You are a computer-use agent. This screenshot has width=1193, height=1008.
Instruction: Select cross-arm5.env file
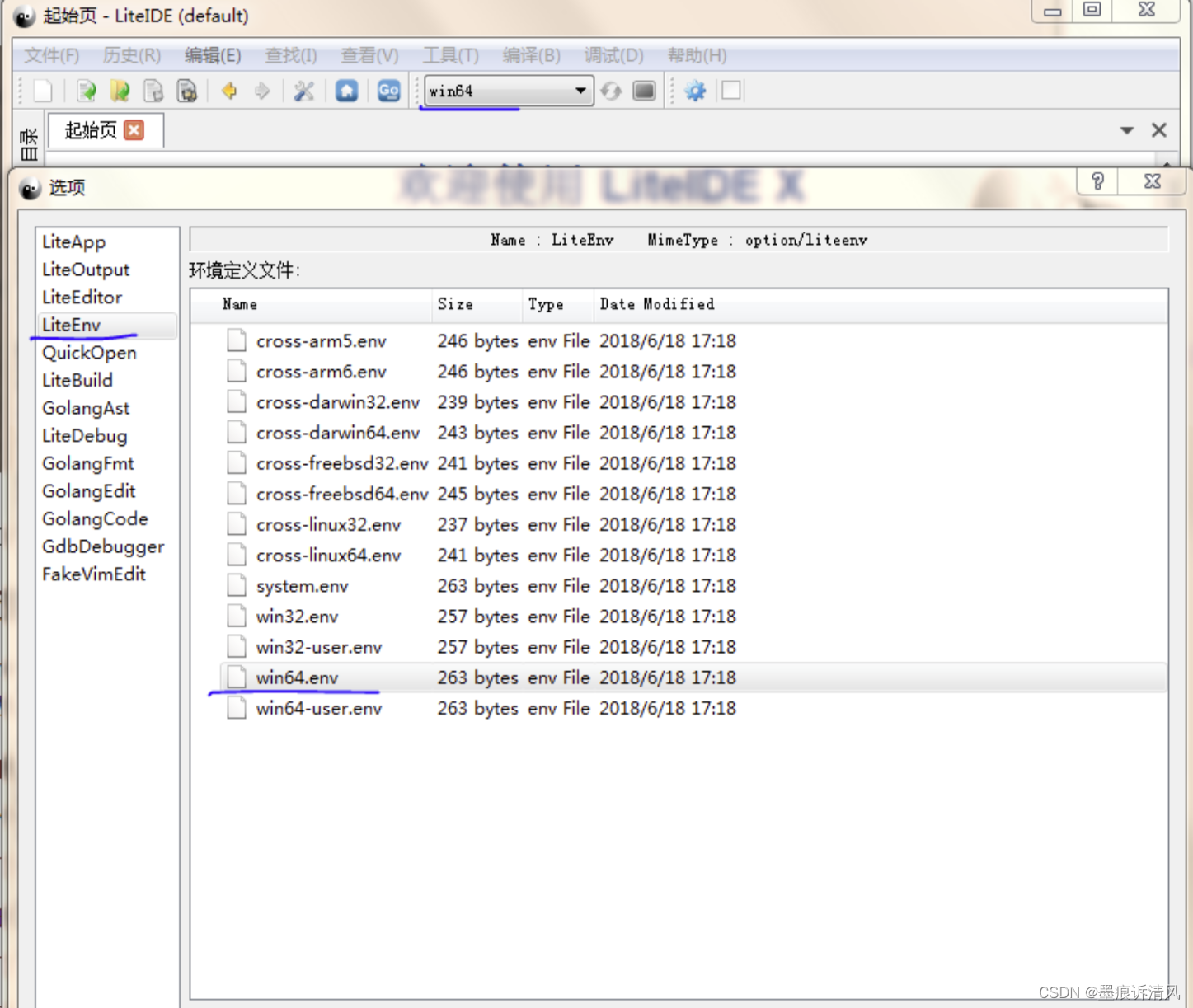[321, 341]
